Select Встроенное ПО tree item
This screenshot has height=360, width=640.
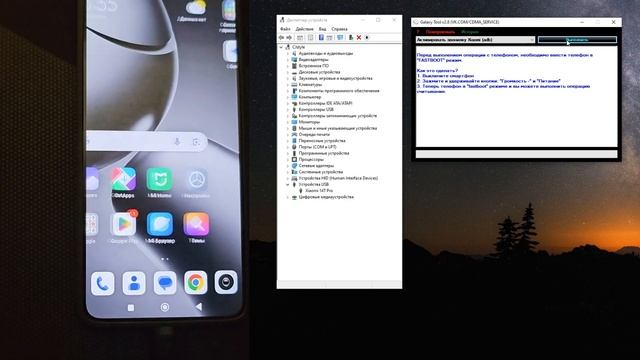click(x=313, y=66)
